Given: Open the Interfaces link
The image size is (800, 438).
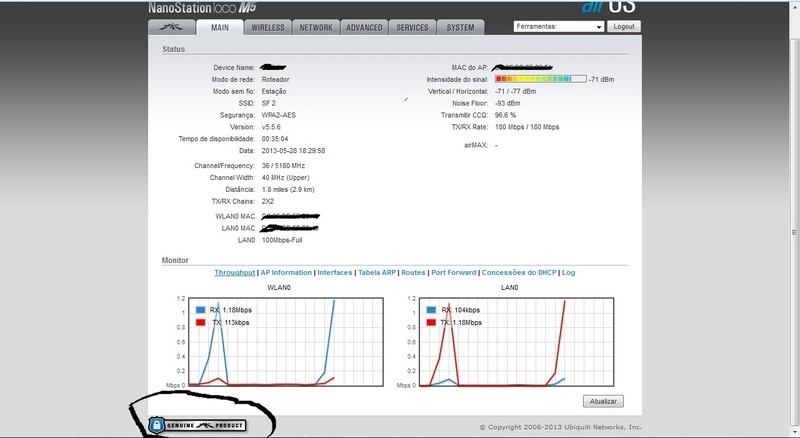Looking at the screenshot, I should 335,273.
